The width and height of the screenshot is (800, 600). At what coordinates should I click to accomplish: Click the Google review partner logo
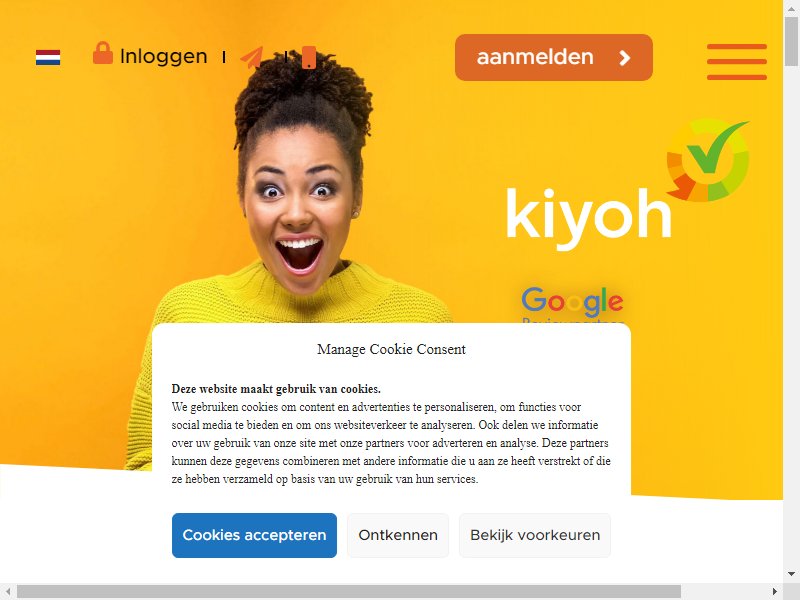pyautogui.click(x=572, y=304)
